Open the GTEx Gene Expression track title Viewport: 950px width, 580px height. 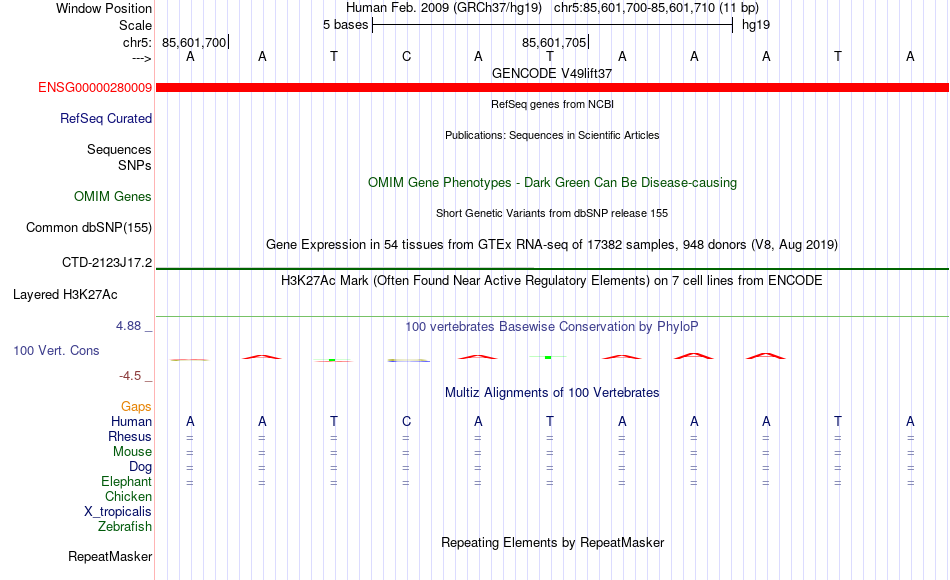[x=552, y=245]
